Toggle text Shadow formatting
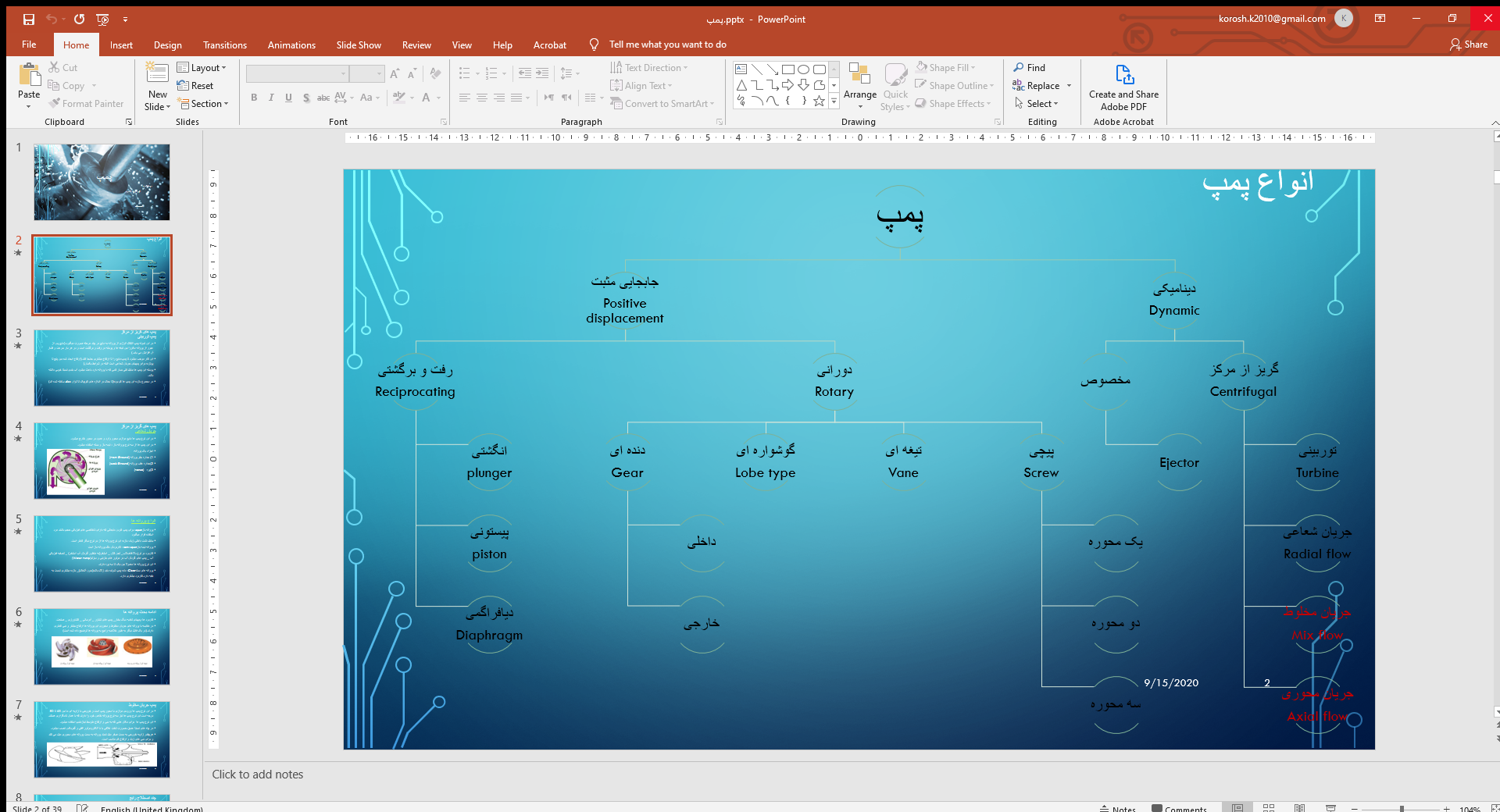 pos(306,98)
